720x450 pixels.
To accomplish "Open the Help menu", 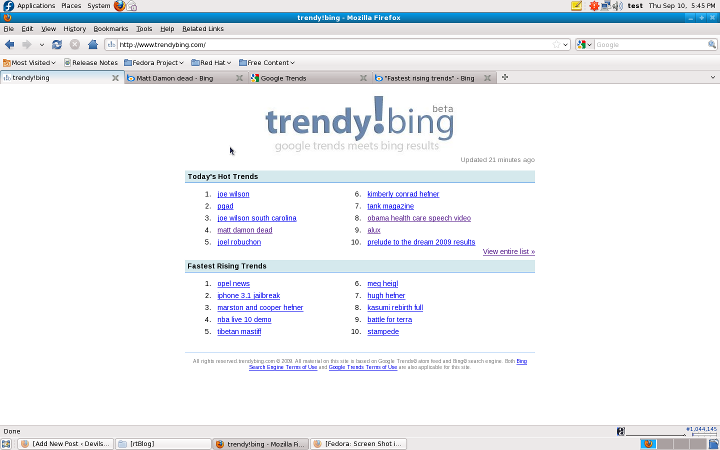I will 167,28.
